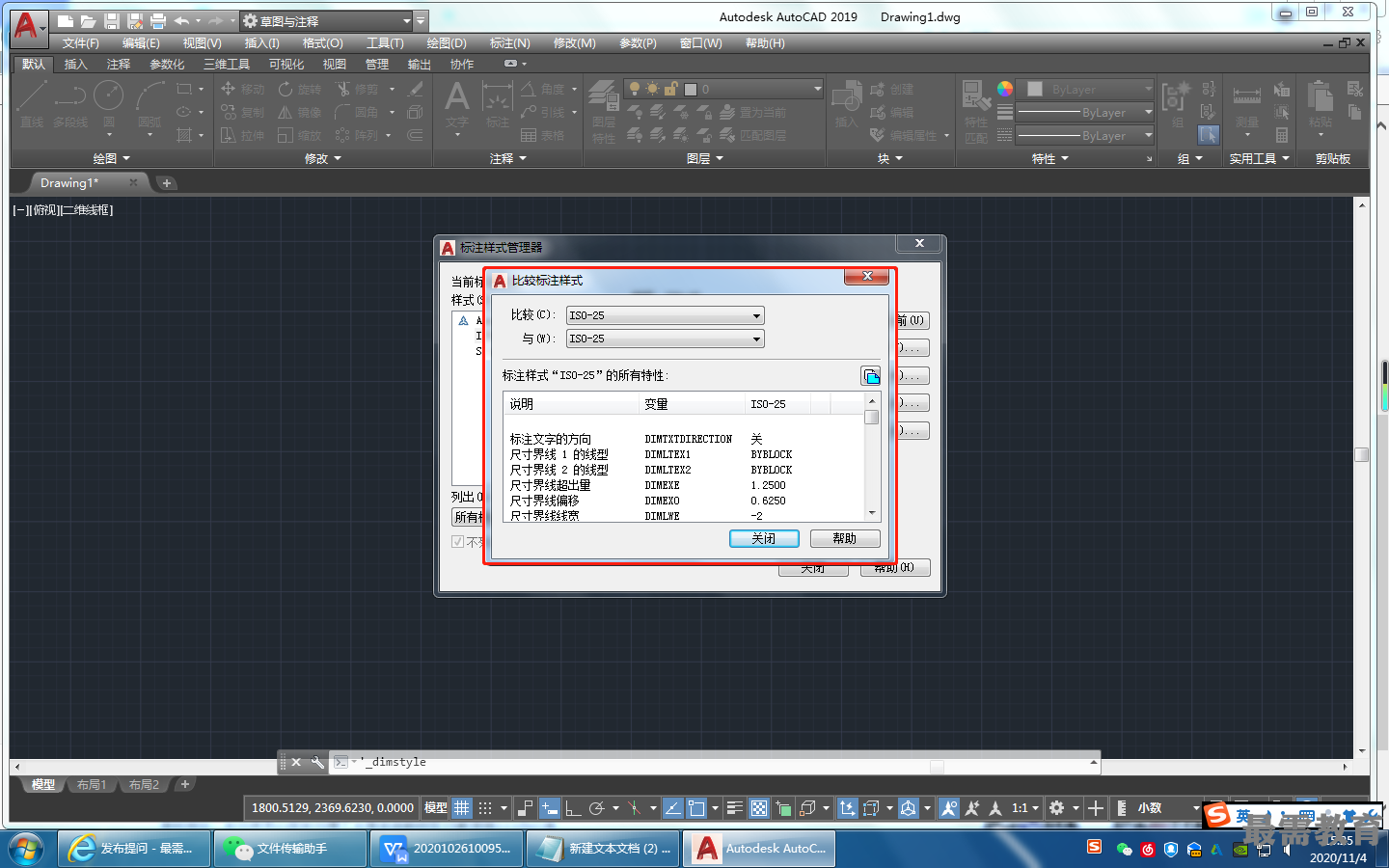Screen dimensions: 1389x868
Task: Toggle object snap tracking in status bar
Action: pos(673,808)
